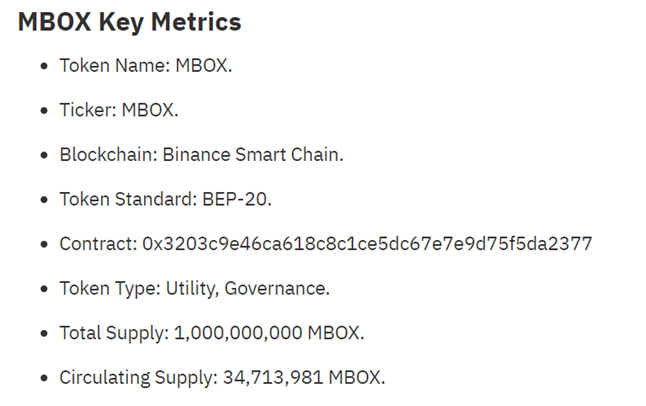Click the contract address 0x3203c9e46ca618...

coord(367,244)
